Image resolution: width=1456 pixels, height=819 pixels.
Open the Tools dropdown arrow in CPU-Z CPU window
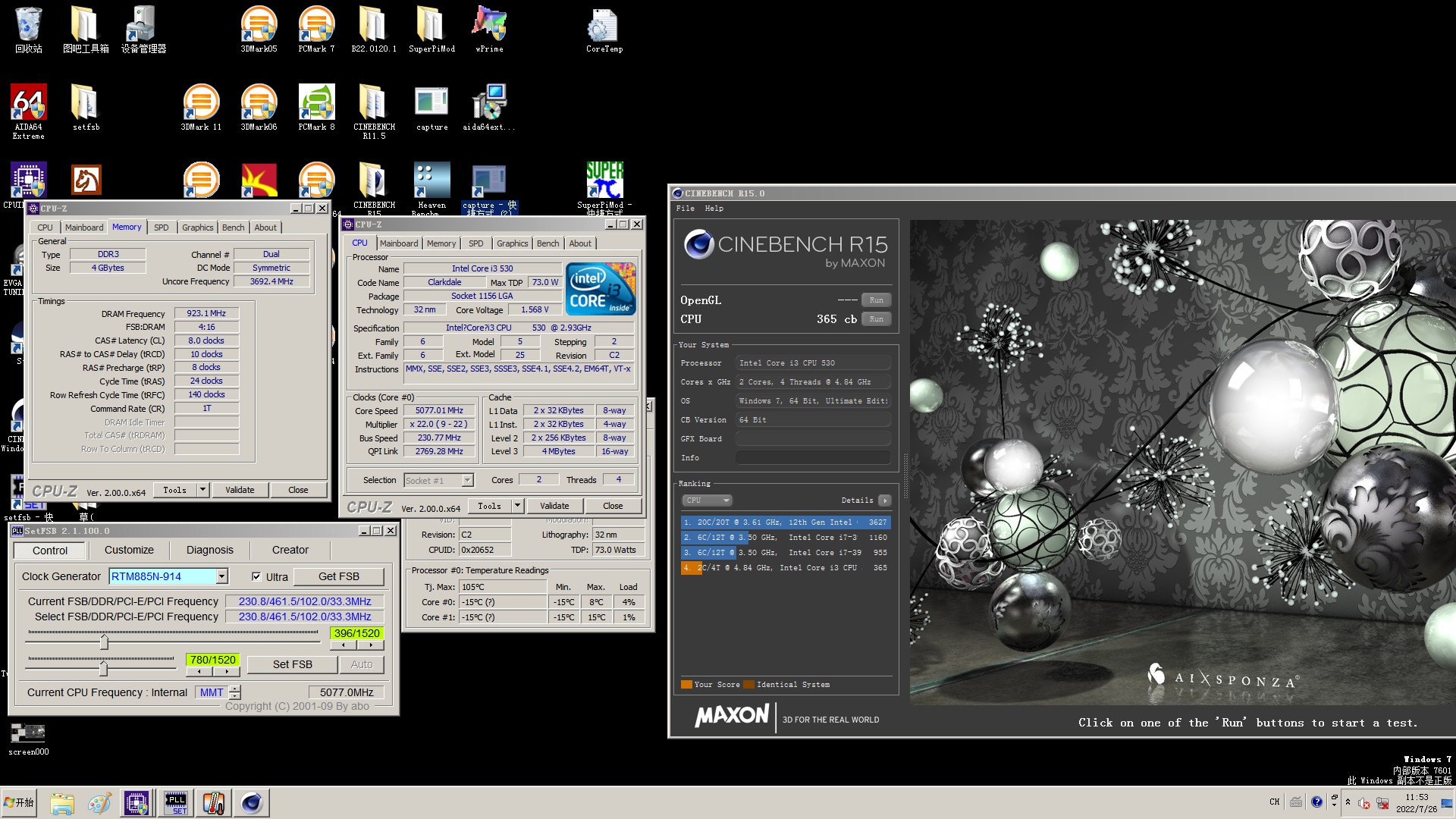click(x=517, y=506)
